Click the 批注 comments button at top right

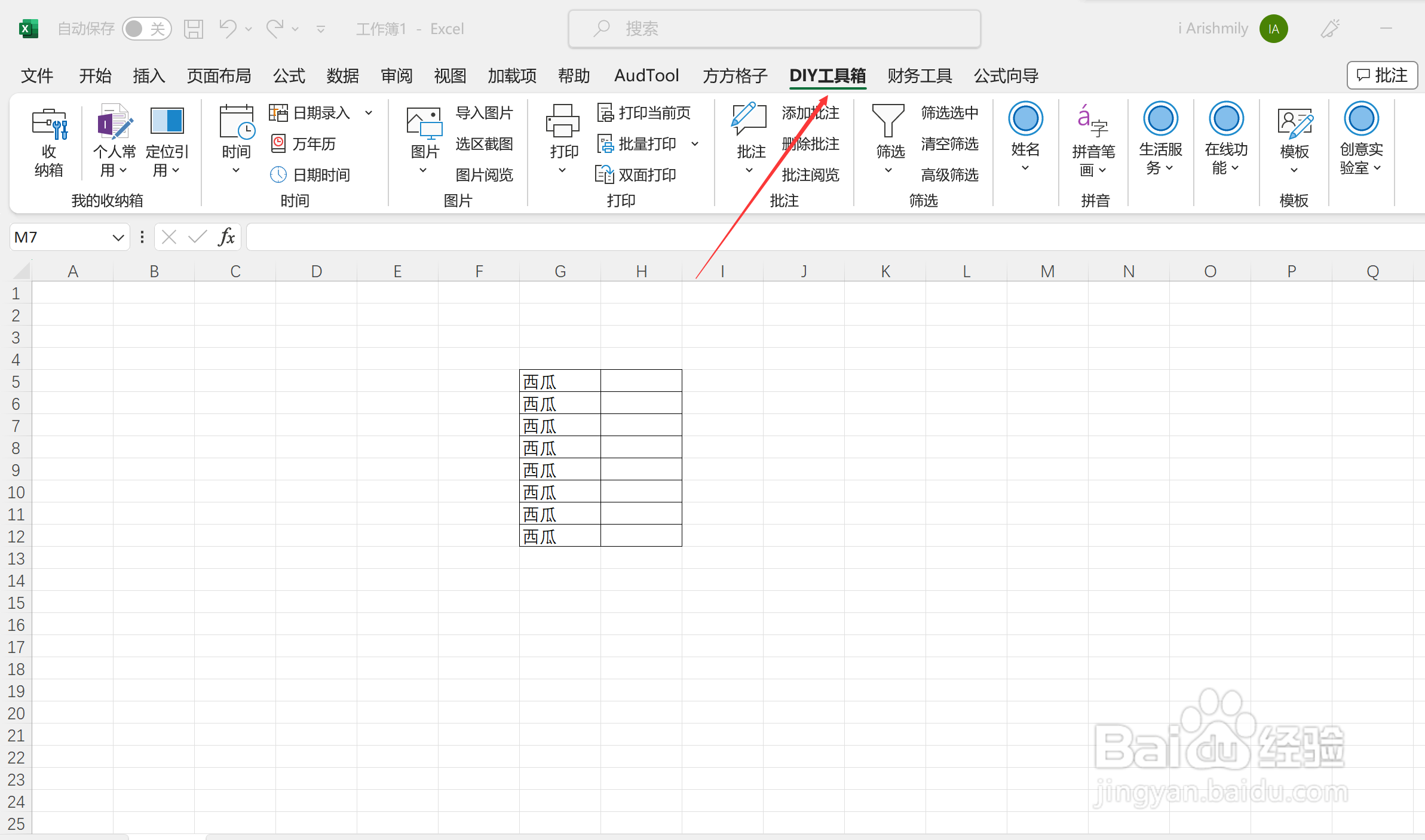pyautogui.click(x=1382, y=75)
